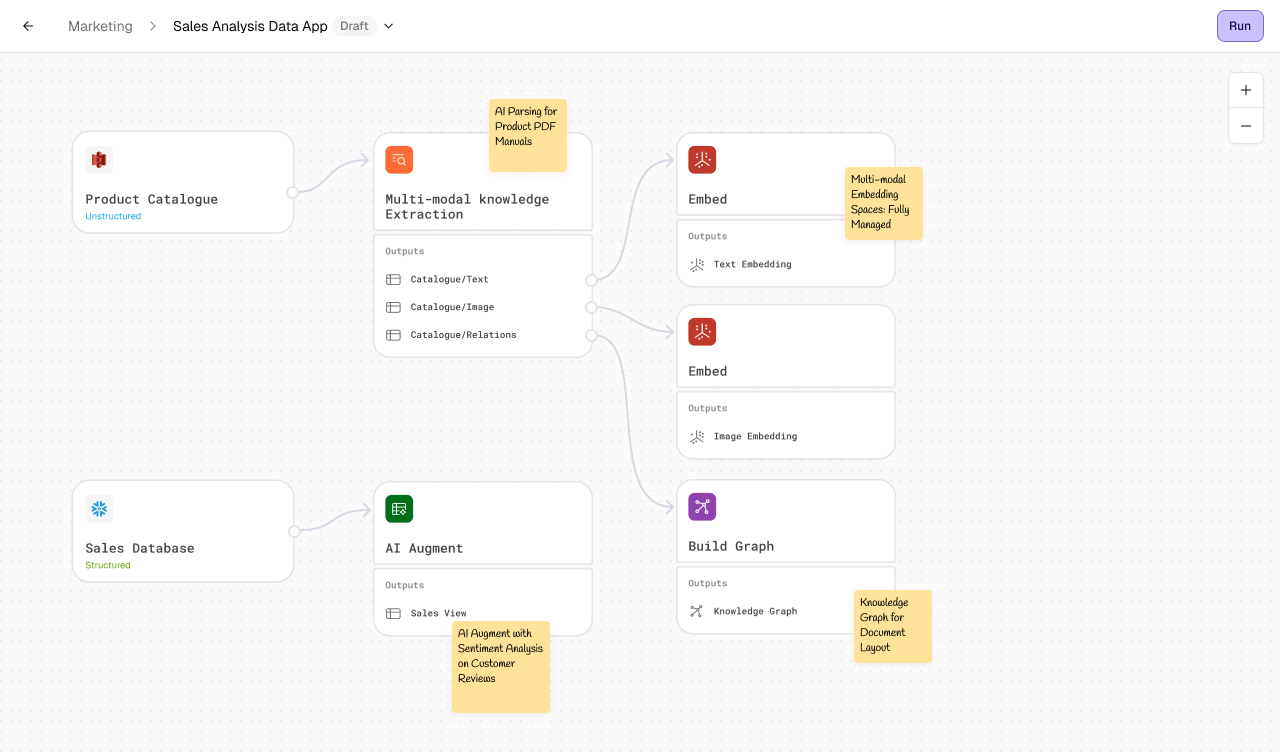Select the Sales Analysis Data App title
This screenshot has height=752, width=1280.
coord(249,26)
